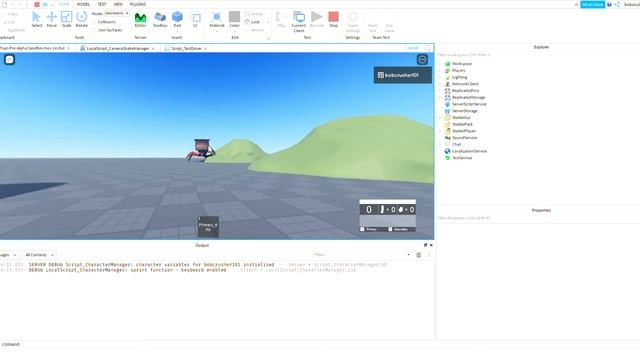Select LocalizationService in Explorer
This screenshot has height=360, width=640.
469,151
